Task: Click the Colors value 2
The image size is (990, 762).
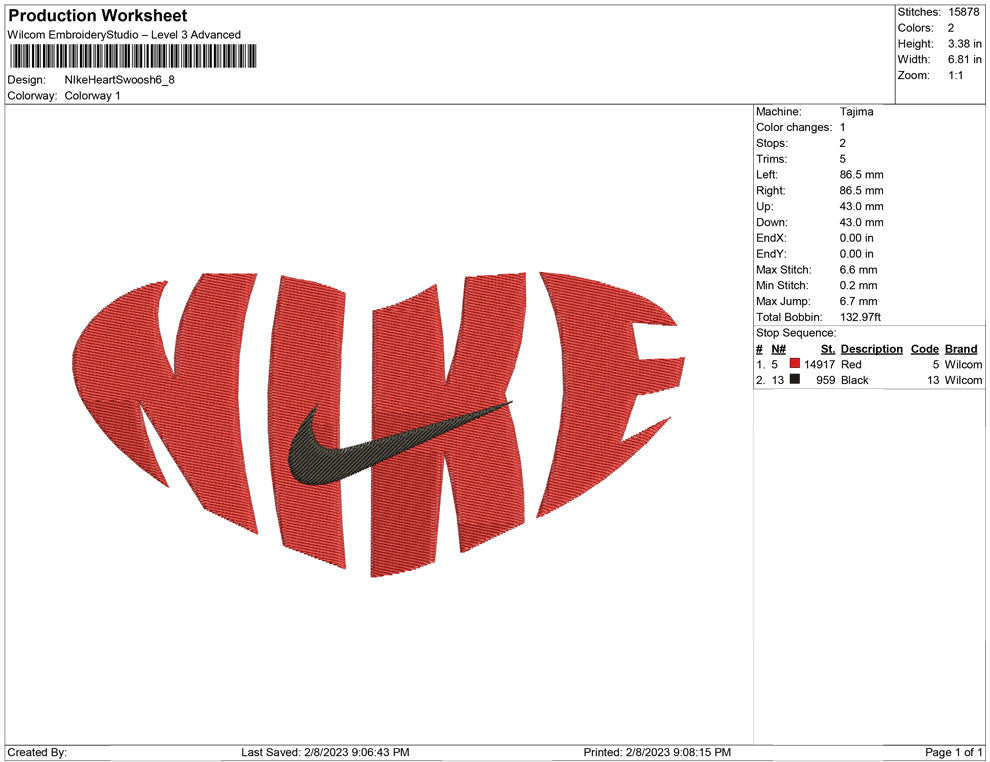Action: (951, 28)
